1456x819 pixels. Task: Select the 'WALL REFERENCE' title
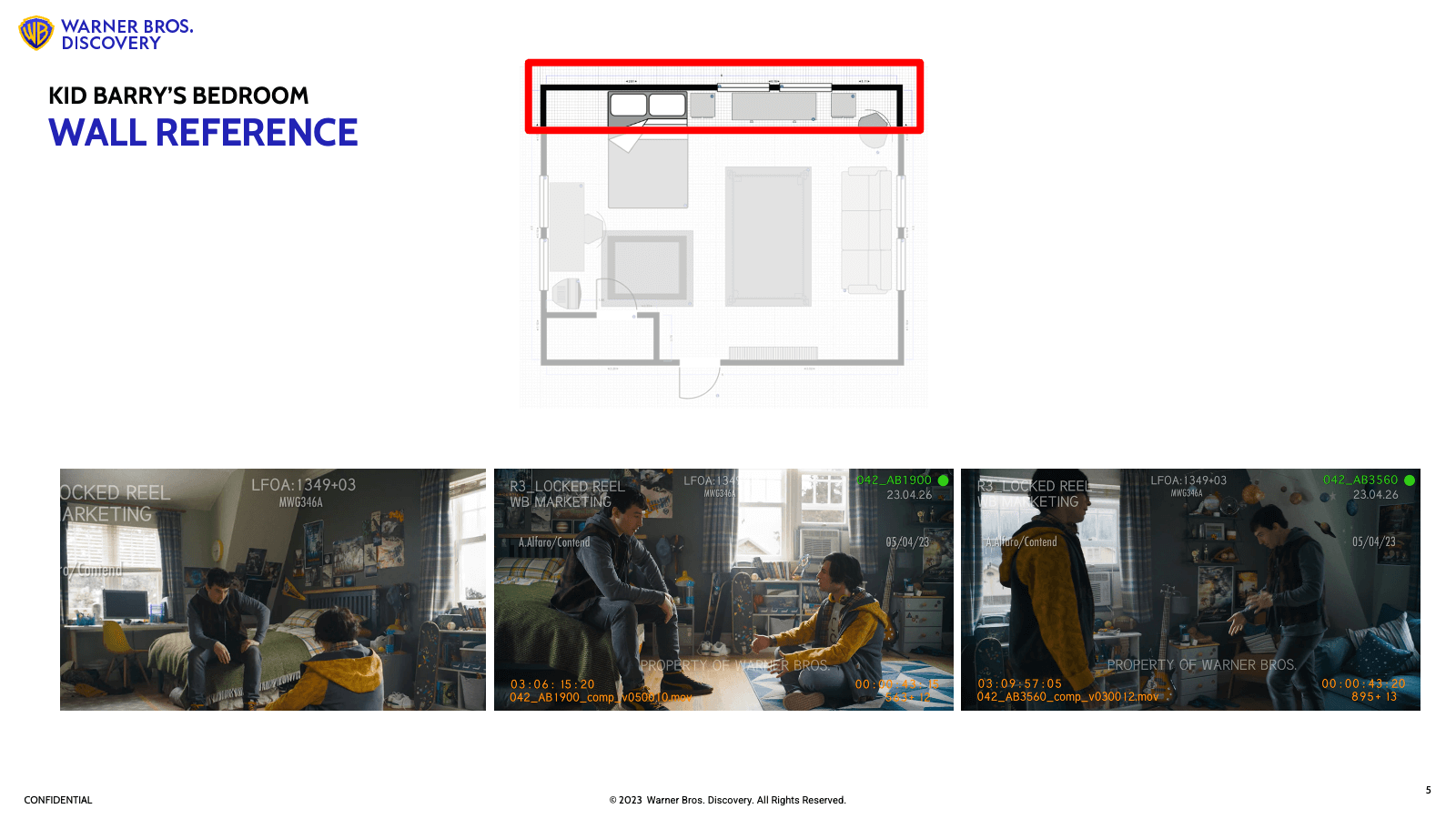pos(203,133)
